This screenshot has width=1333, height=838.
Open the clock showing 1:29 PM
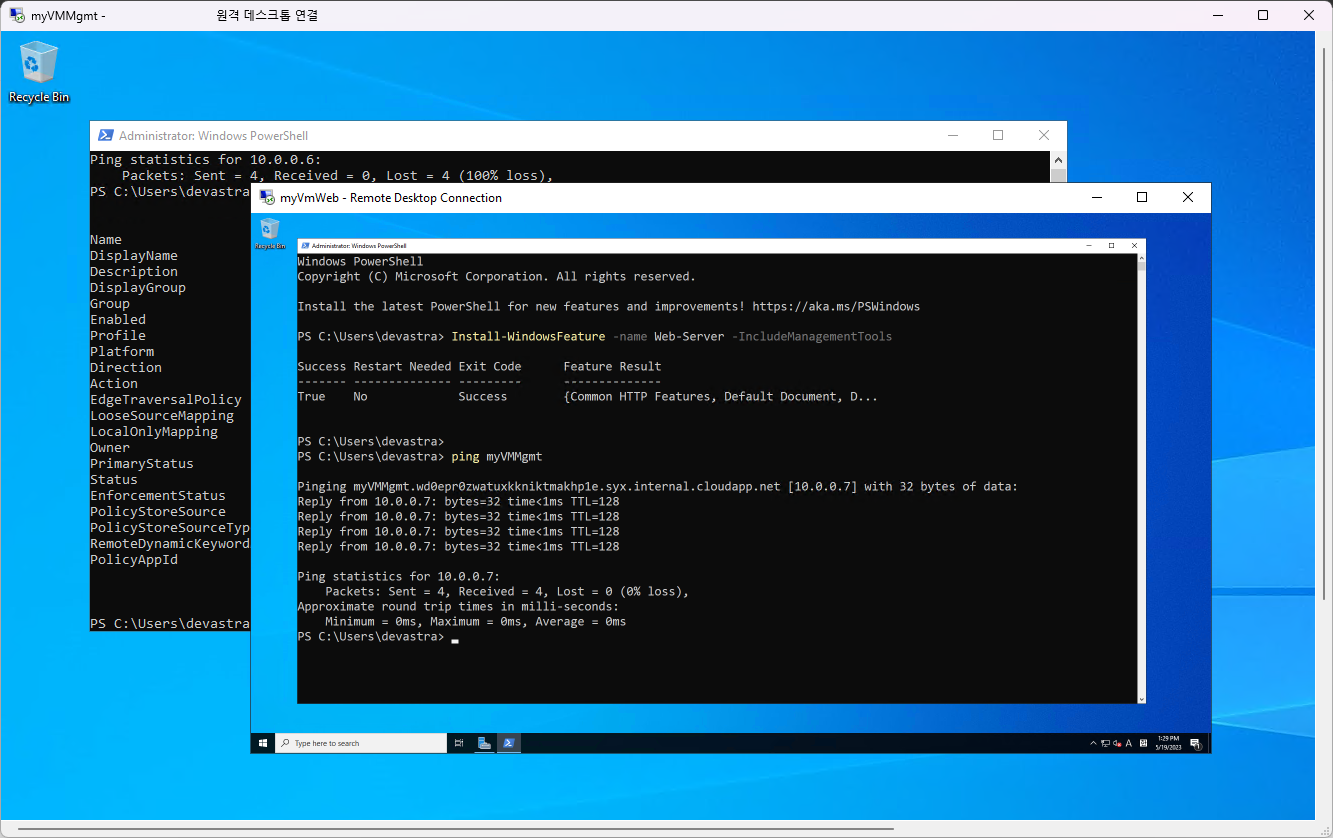[1166, 743]
